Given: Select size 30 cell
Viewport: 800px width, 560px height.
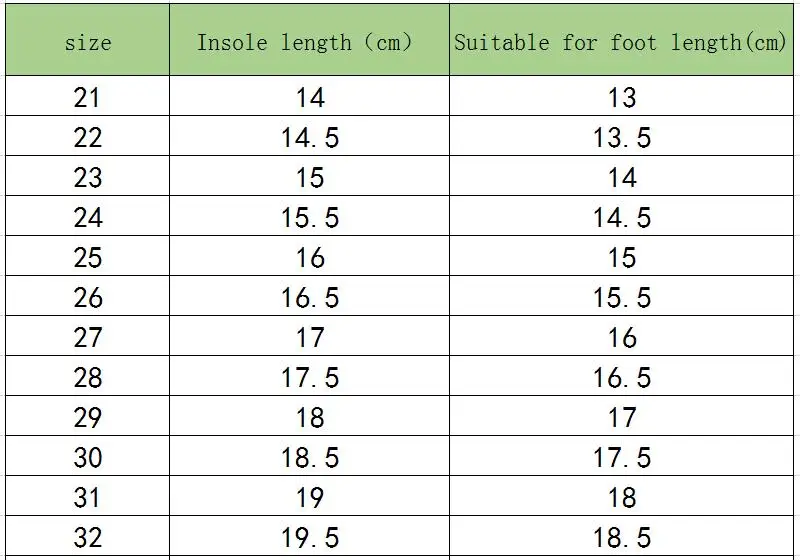Looking at the screenshot, I should (x=88, y=457).
